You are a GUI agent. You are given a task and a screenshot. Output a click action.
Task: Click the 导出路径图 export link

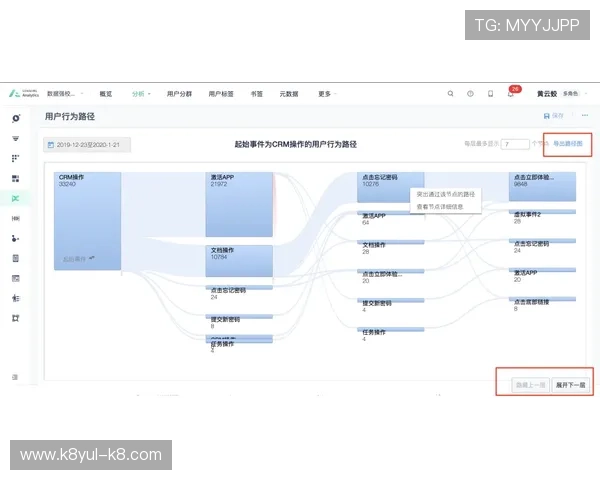point(568,144)
